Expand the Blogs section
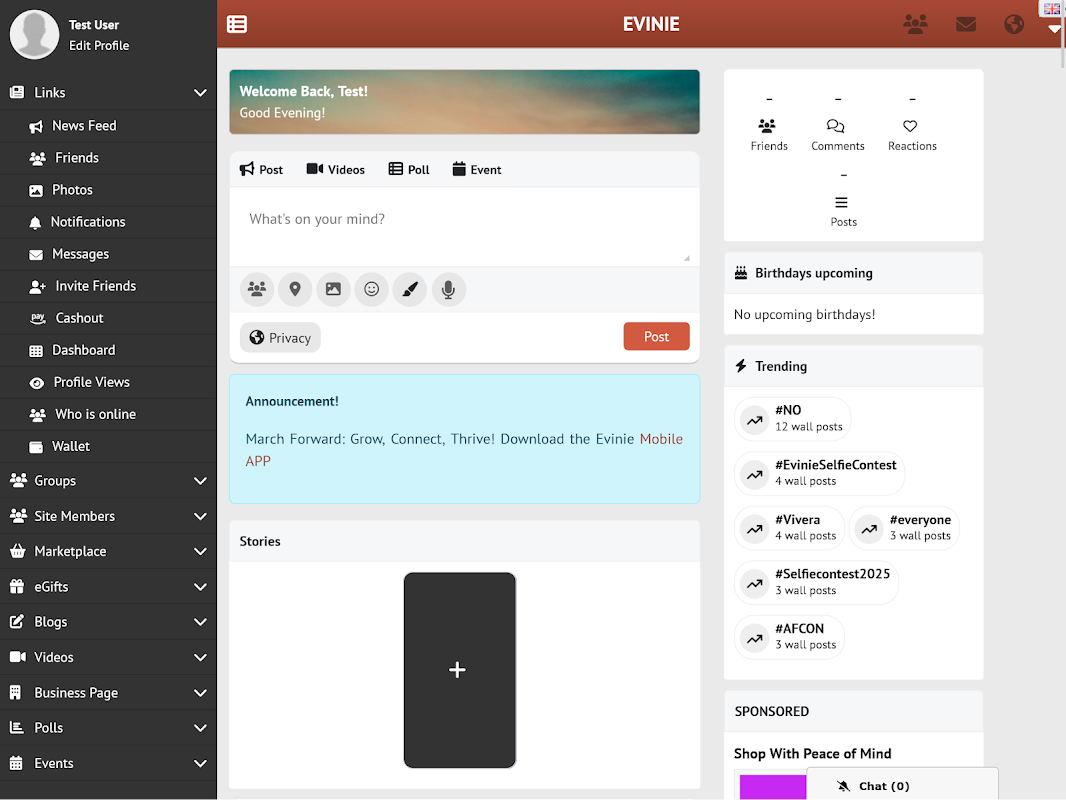 coord(109,622)
